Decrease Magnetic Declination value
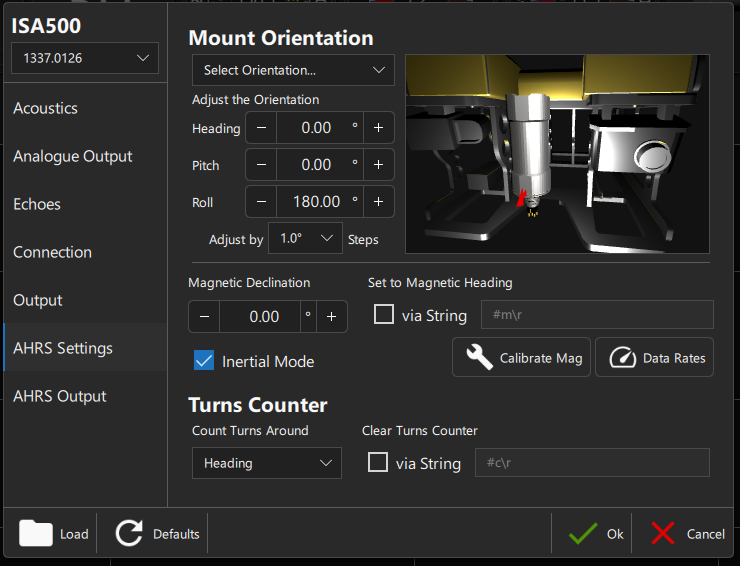The height and width of the screenshot is (566, 740). pyautogui.click(x=204, y=317)
